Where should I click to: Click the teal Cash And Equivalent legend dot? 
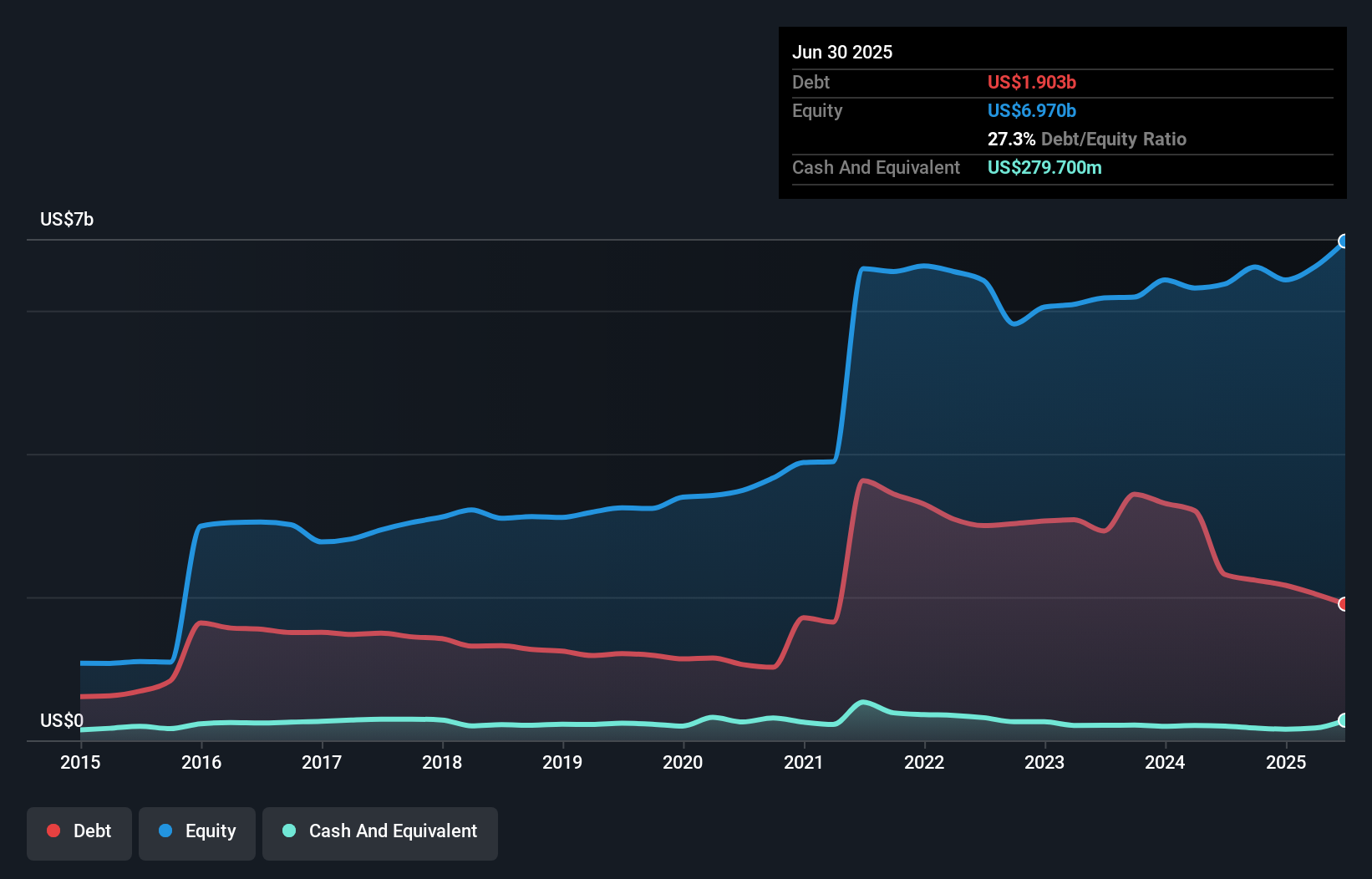[x=288, y=831]
